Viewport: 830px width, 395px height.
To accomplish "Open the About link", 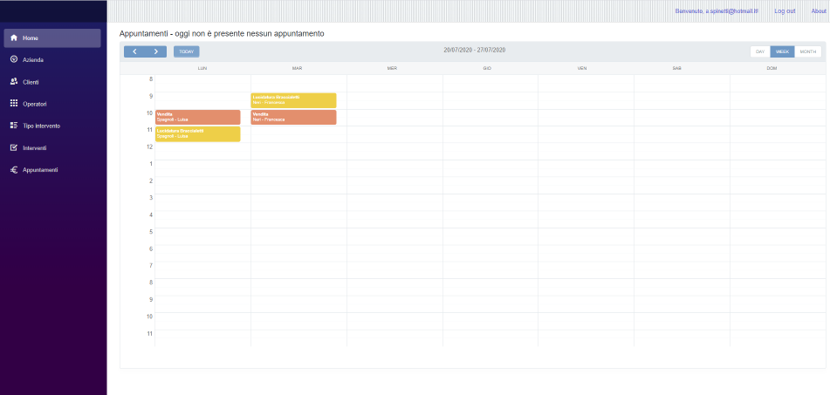I will [818, 11].
